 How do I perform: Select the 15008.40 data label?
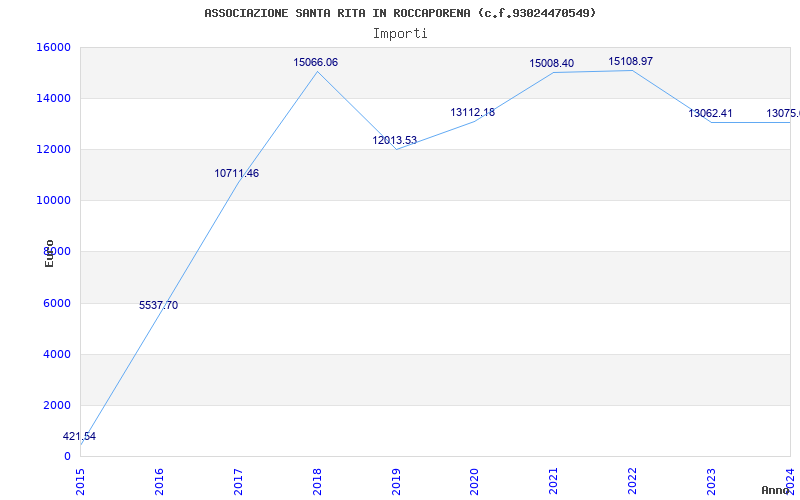click(x=552, y=63)
